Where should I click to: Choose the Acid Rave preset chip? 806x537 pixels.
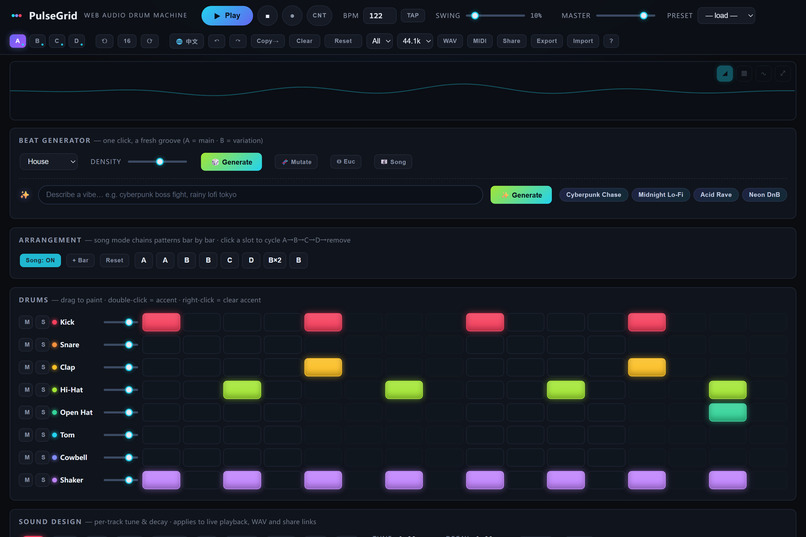click(716, 195)
